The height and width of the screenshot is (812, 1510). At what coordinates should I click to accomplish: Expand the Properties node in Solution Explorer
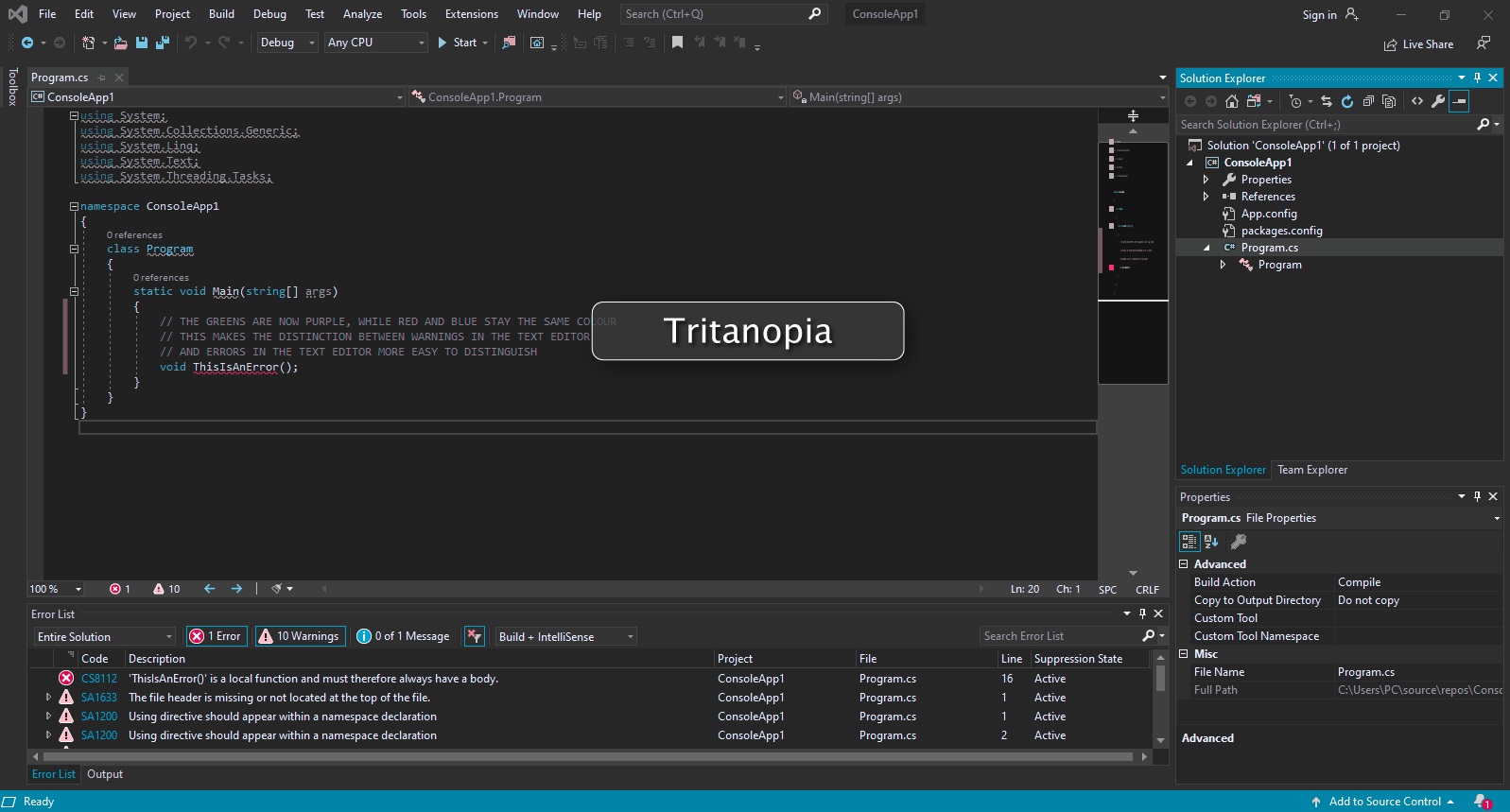[x=1206, y=180]
